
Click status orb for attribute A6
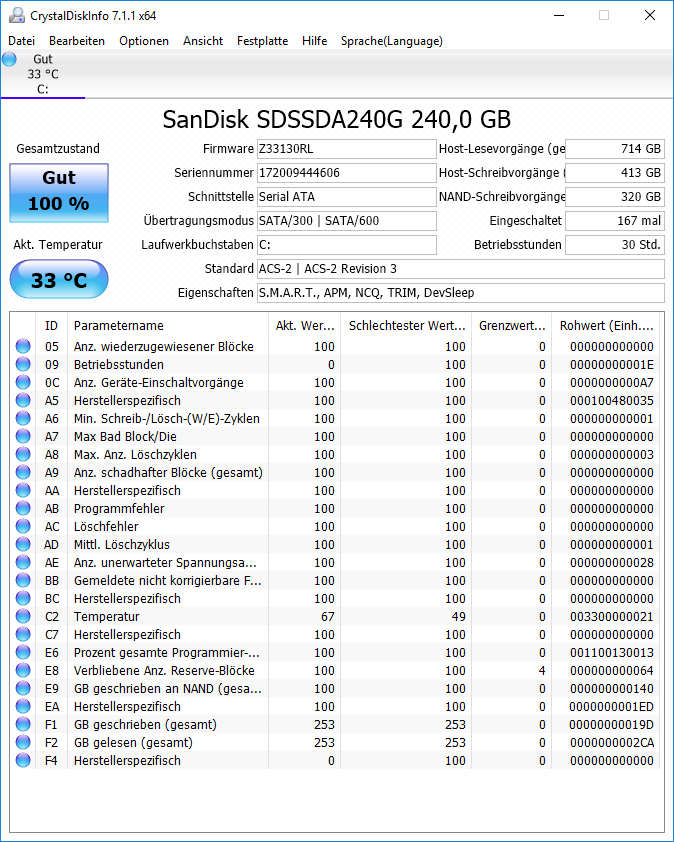coord(23,418)
